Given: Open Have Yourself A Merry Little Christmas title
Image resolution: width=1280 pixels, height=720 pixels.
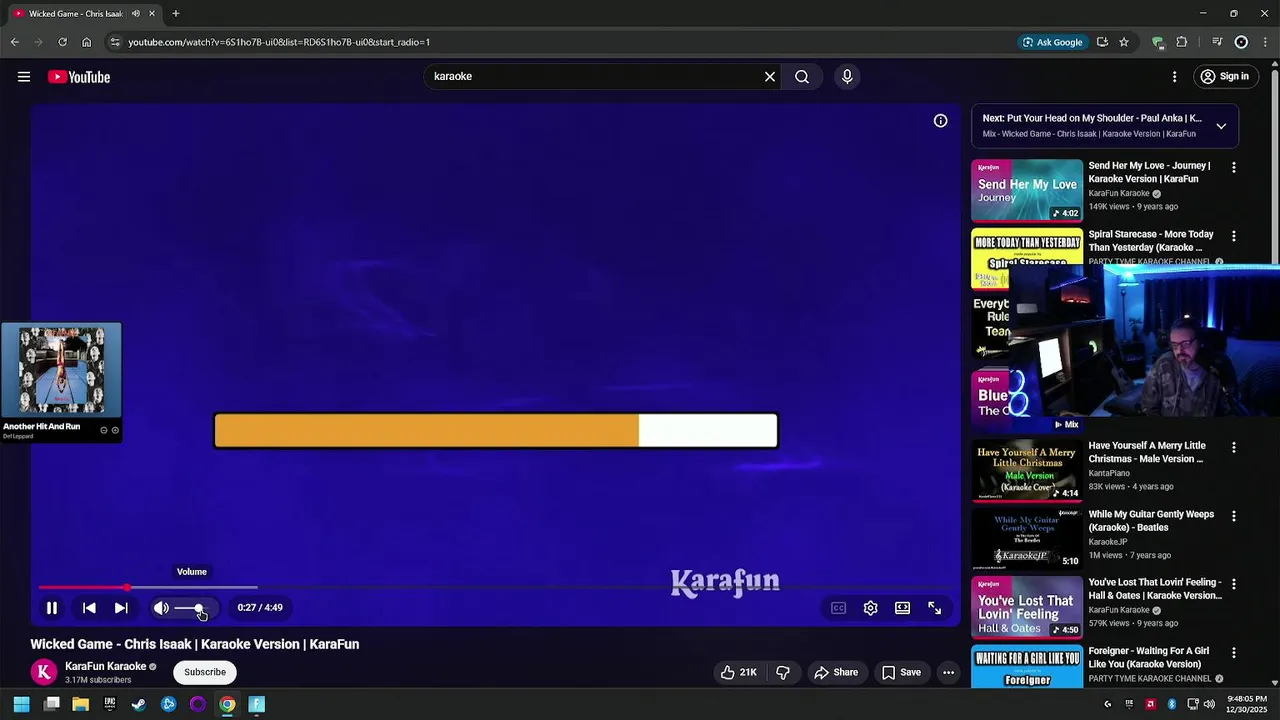Looking at the screenshot, I should [1147, 452].
